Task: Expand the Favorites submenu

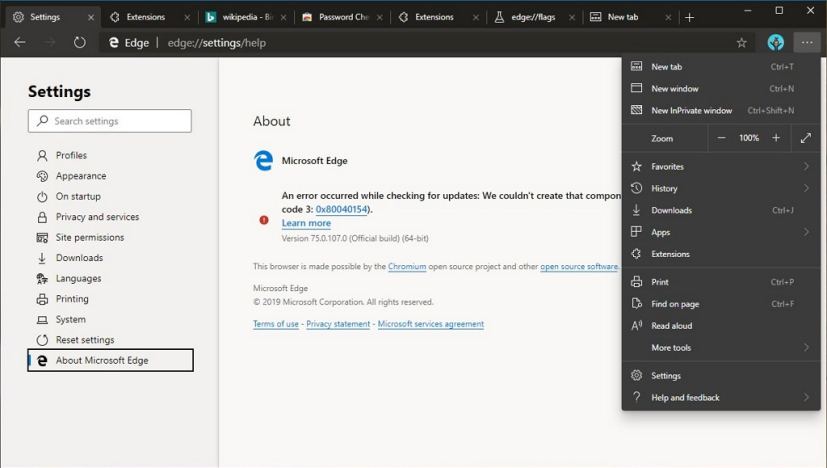Action: pos(806,166)
